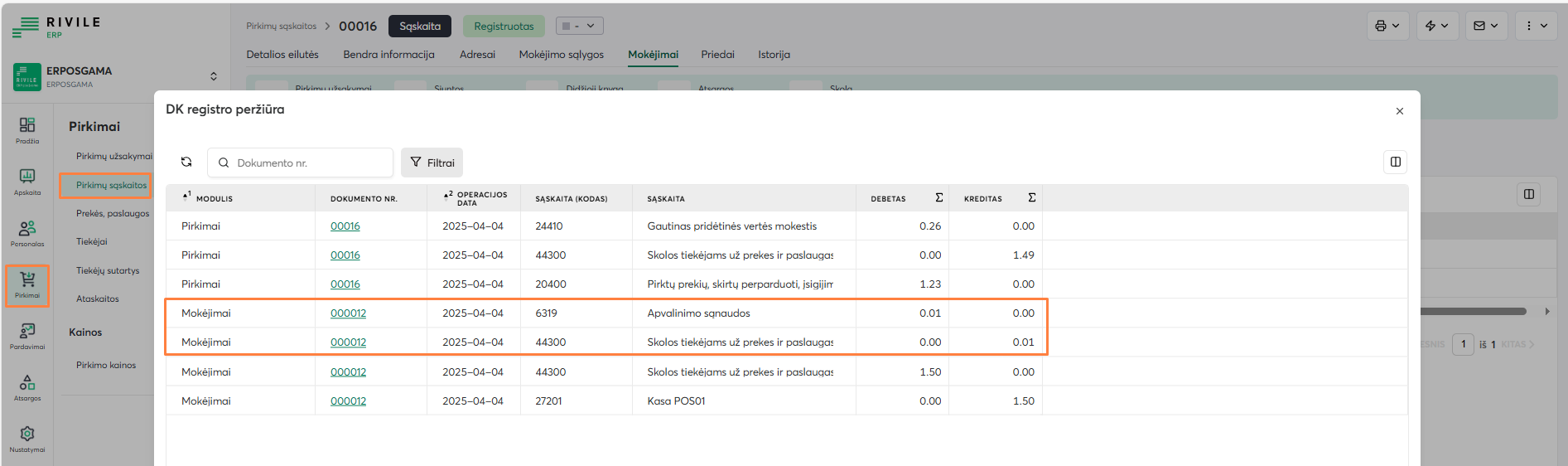Expand the email envelope dropdown
This screenshot has width=1568, height=466.
point(1486,26)
